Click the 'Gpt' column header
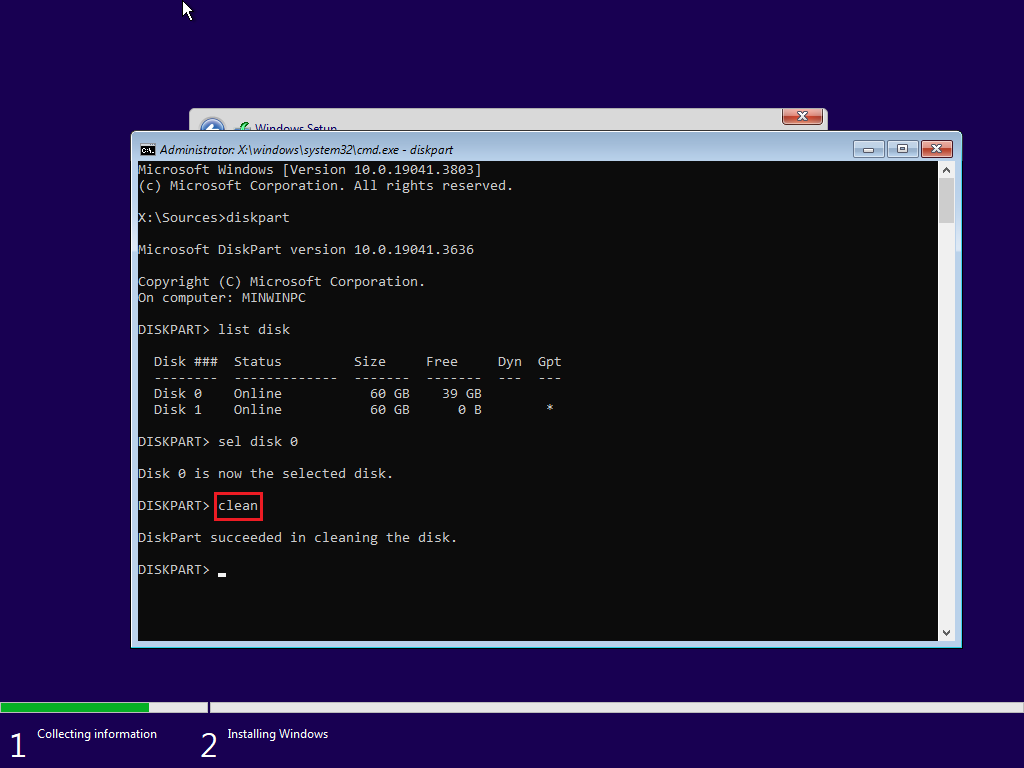Screen dimensions: 1024x768 click(x=550, y=362)
